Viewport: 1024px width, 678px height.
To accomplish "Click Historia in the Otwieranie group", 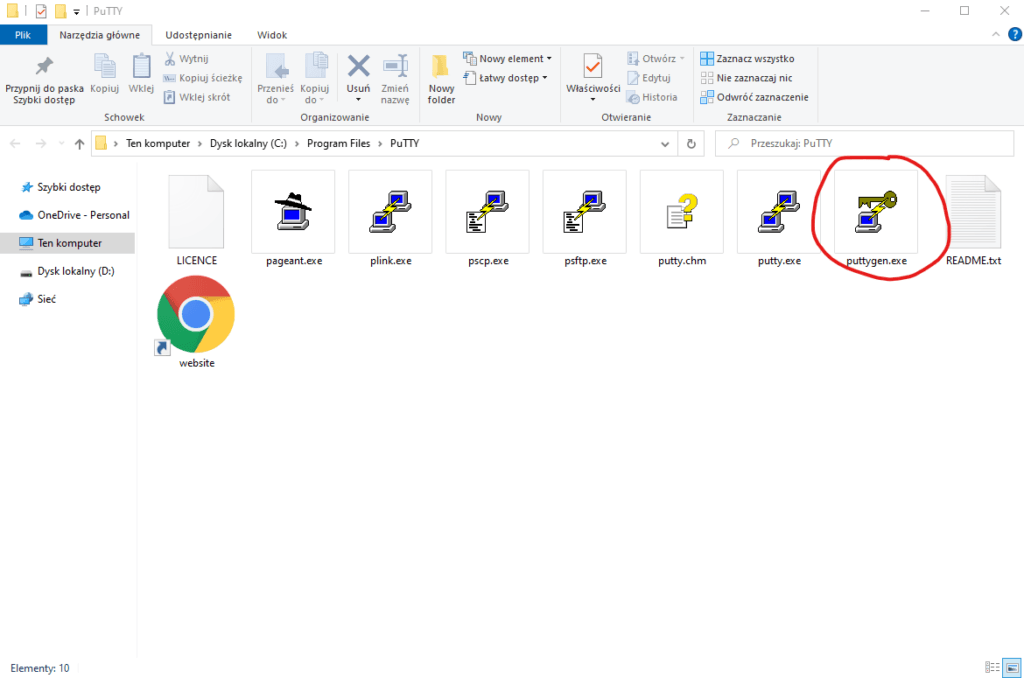I will tap(652, 97).
